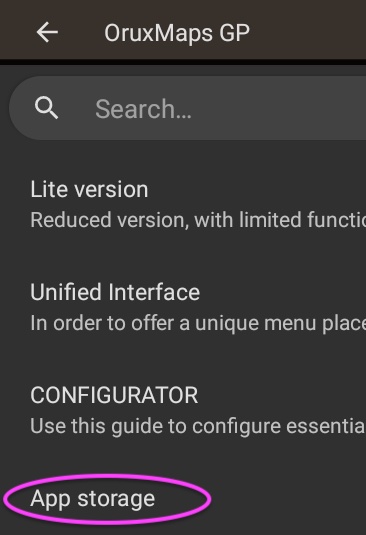Click the word 'Maps' in the title

[x=184, y=33]
